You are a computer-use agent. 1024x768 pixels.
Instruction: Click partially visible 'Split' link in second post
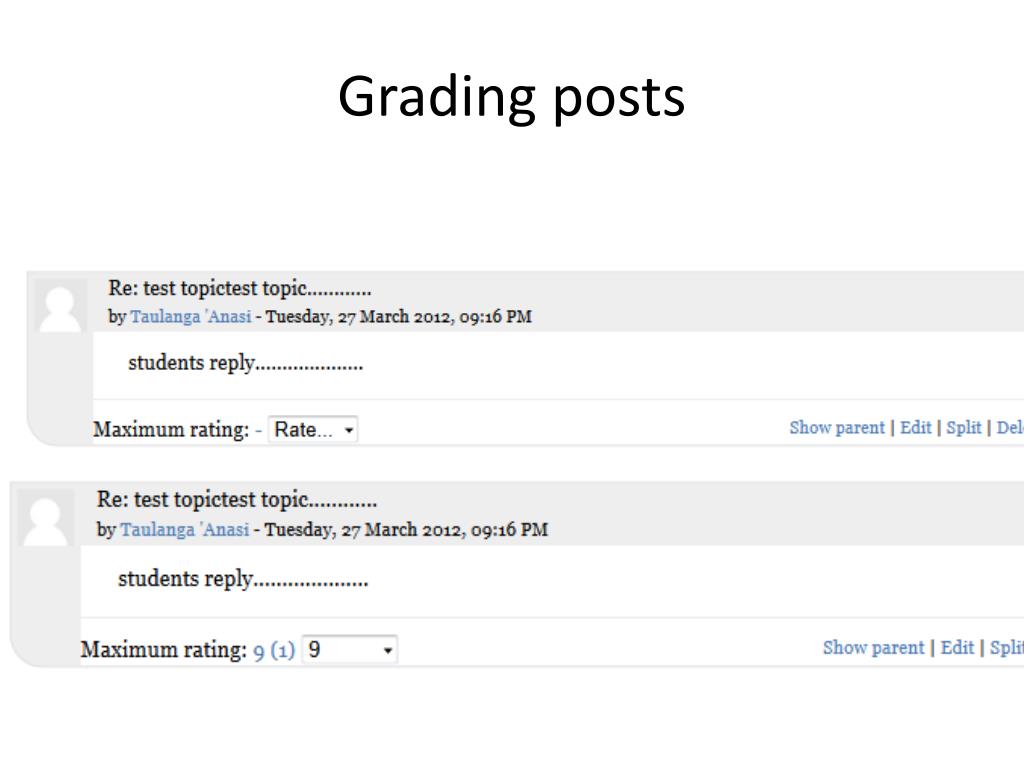[x=1007, y=648]
